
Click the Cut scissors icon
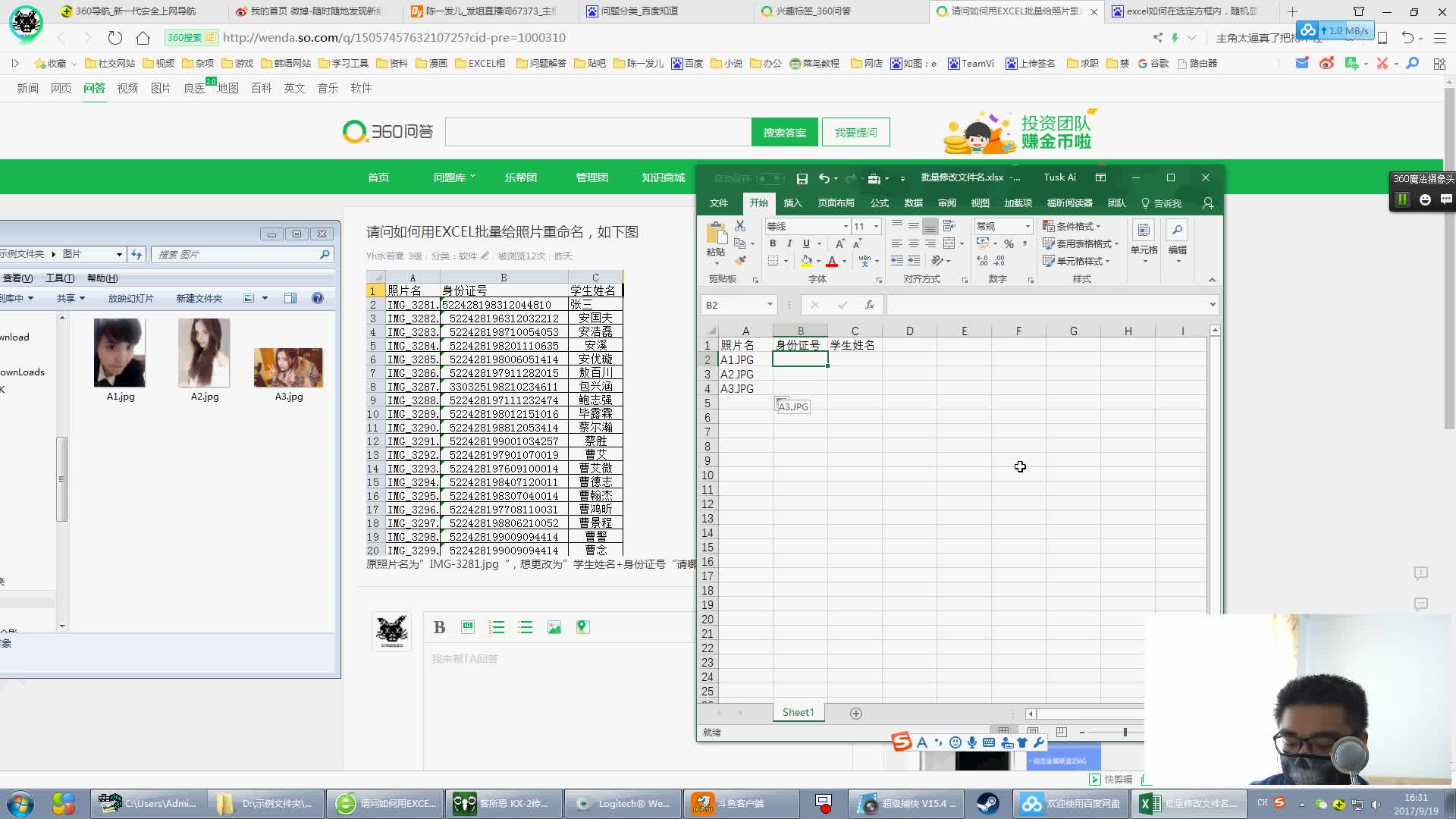click(740, 226)
